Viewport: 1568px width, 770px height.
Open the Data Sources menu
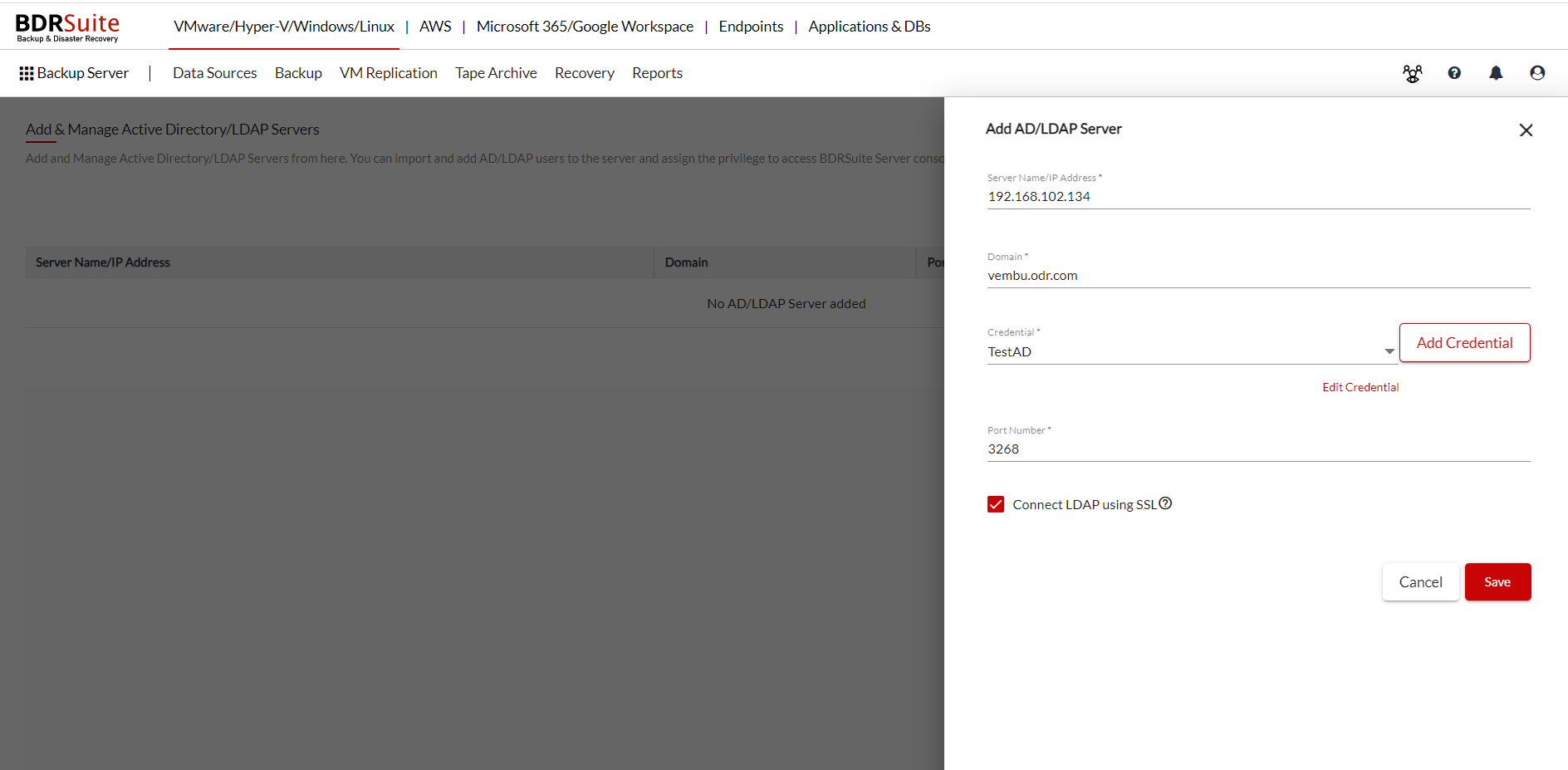[215, 73]
